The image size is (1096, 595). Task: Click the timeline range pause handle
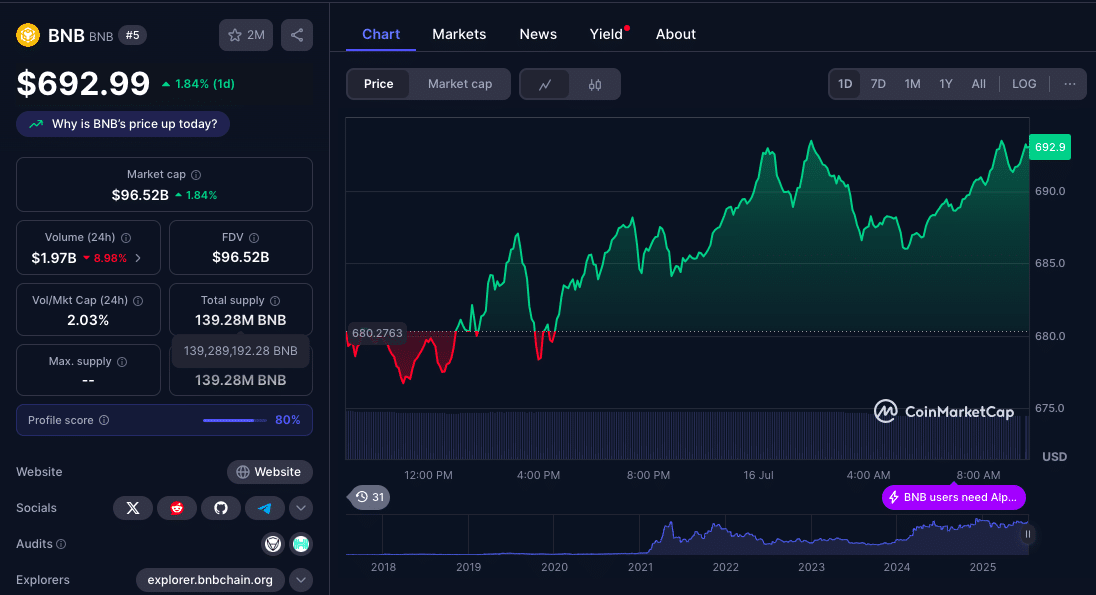pyautogui.click(x=1028, y=534)
